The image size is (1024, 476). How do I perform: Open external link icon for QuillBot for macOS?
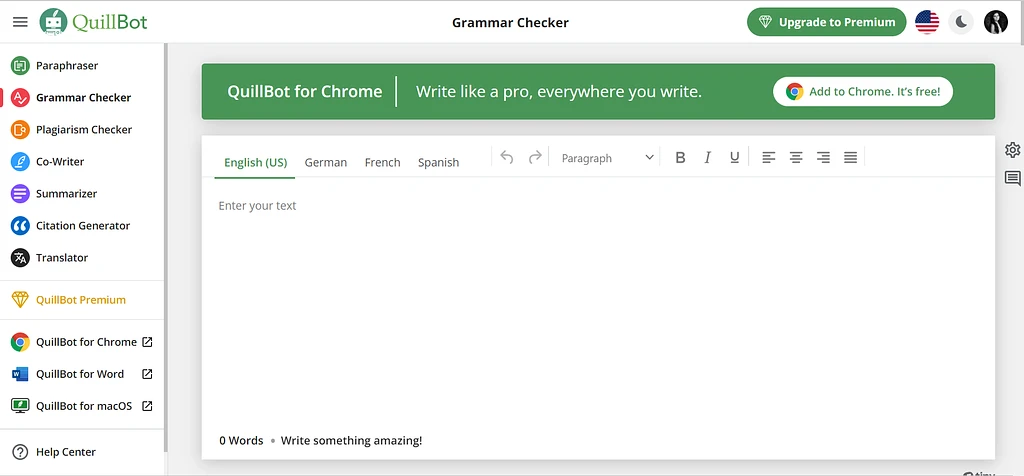(x=148, y=405)
